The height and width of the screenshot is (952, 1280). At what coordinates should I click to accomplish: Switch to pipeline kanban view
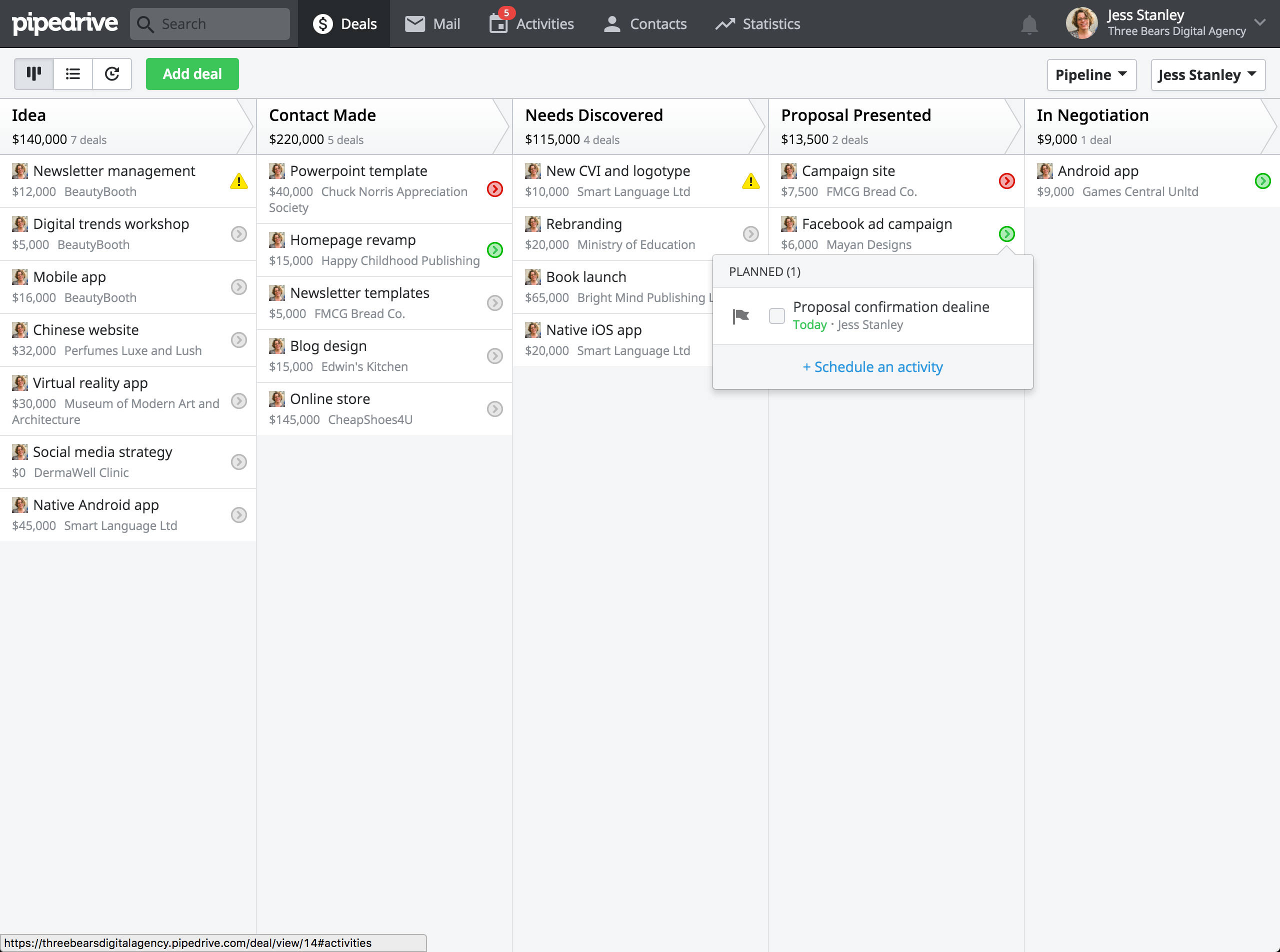point(33,74)
